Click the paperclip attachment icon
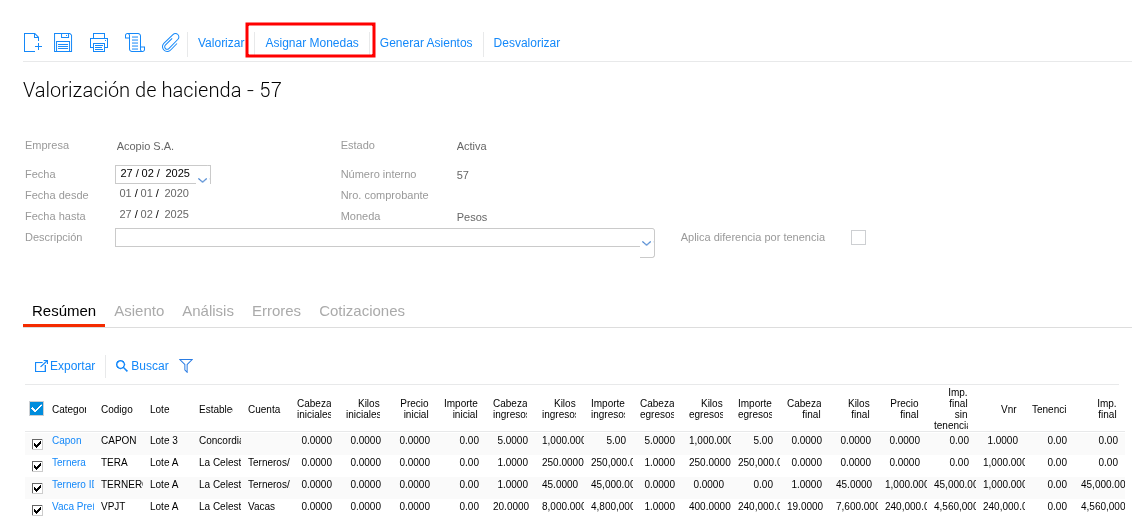Viewport: 1132px width, 516px height. [170, 42]
